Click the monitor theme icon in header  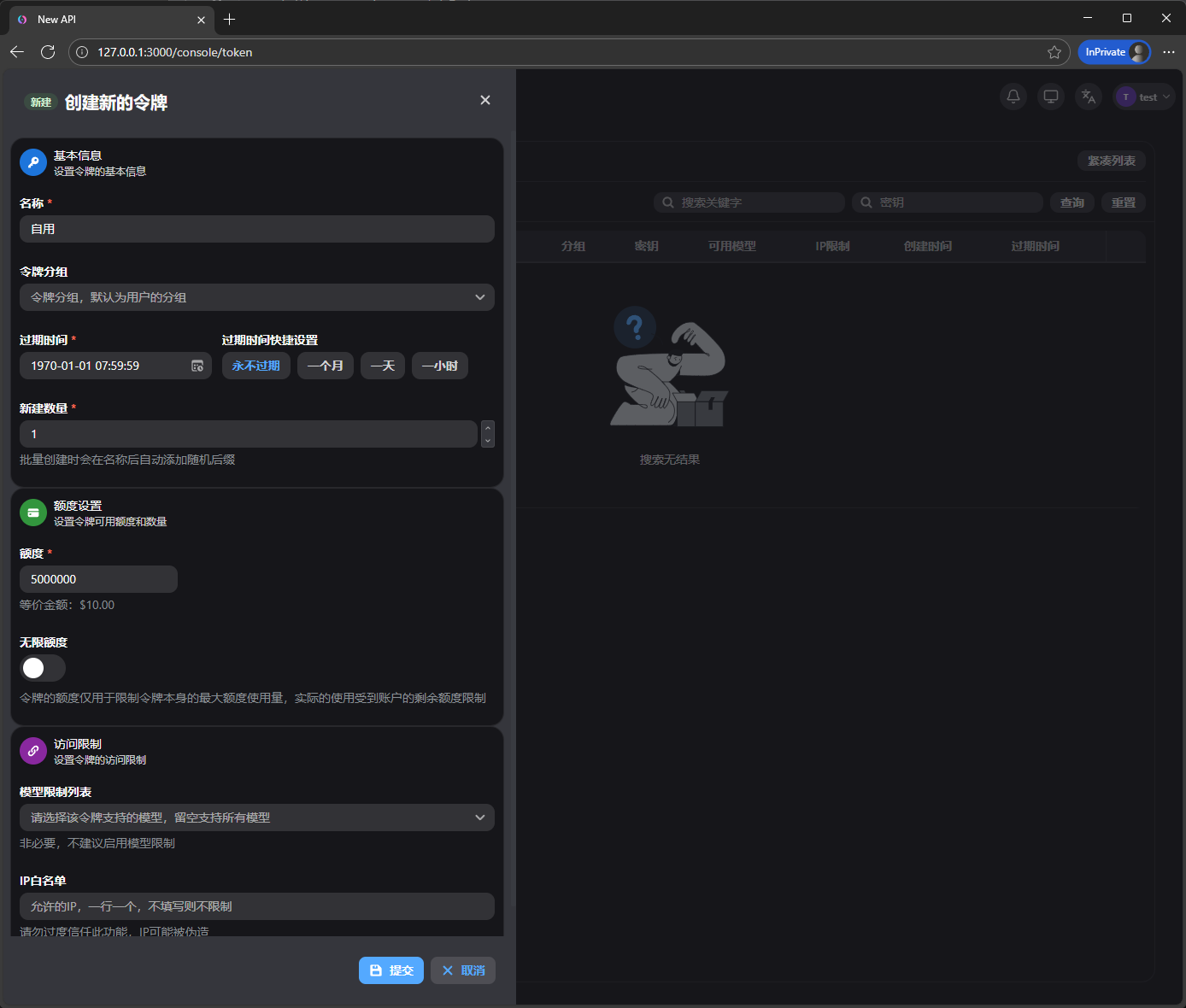1050,97
